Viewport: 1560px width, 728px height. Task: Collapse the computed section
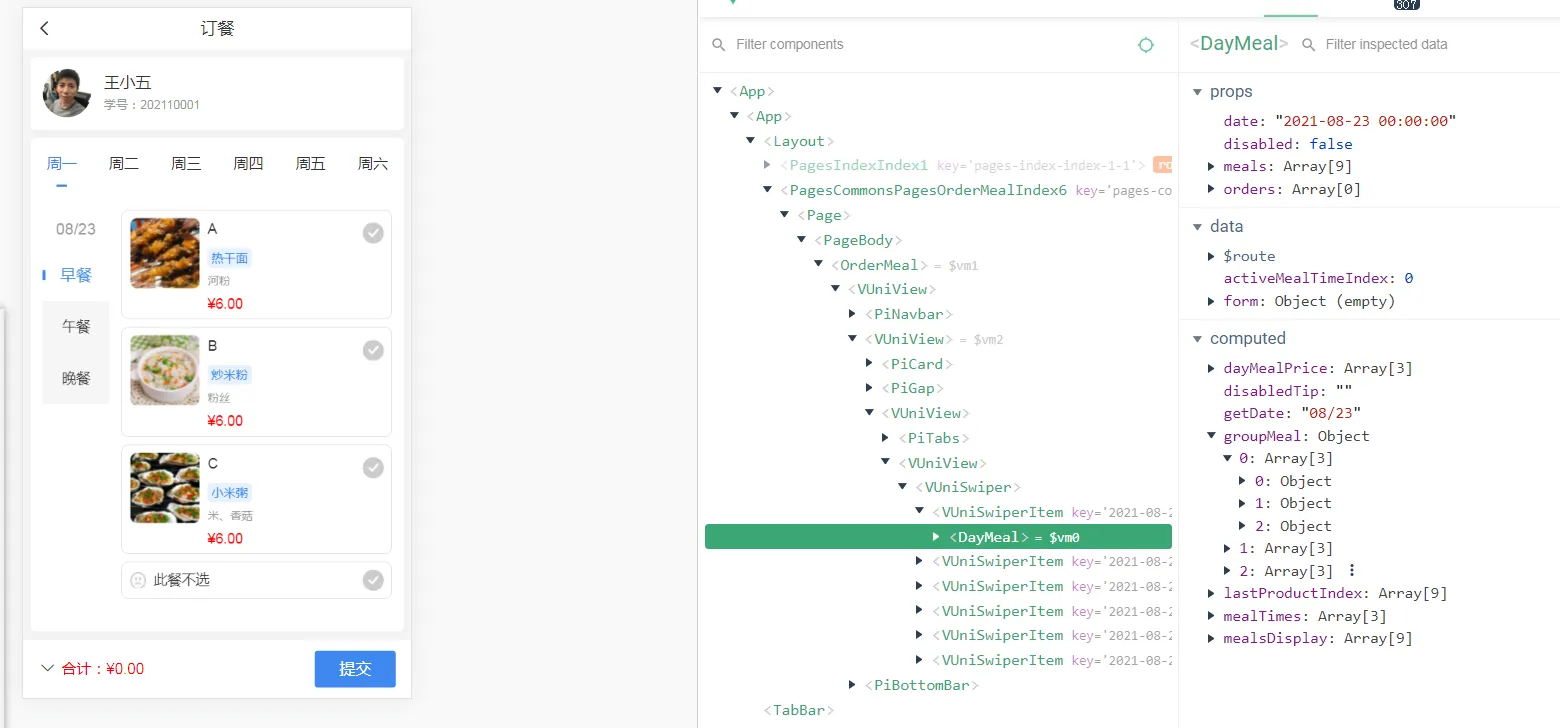click(x=1197, y=338)
